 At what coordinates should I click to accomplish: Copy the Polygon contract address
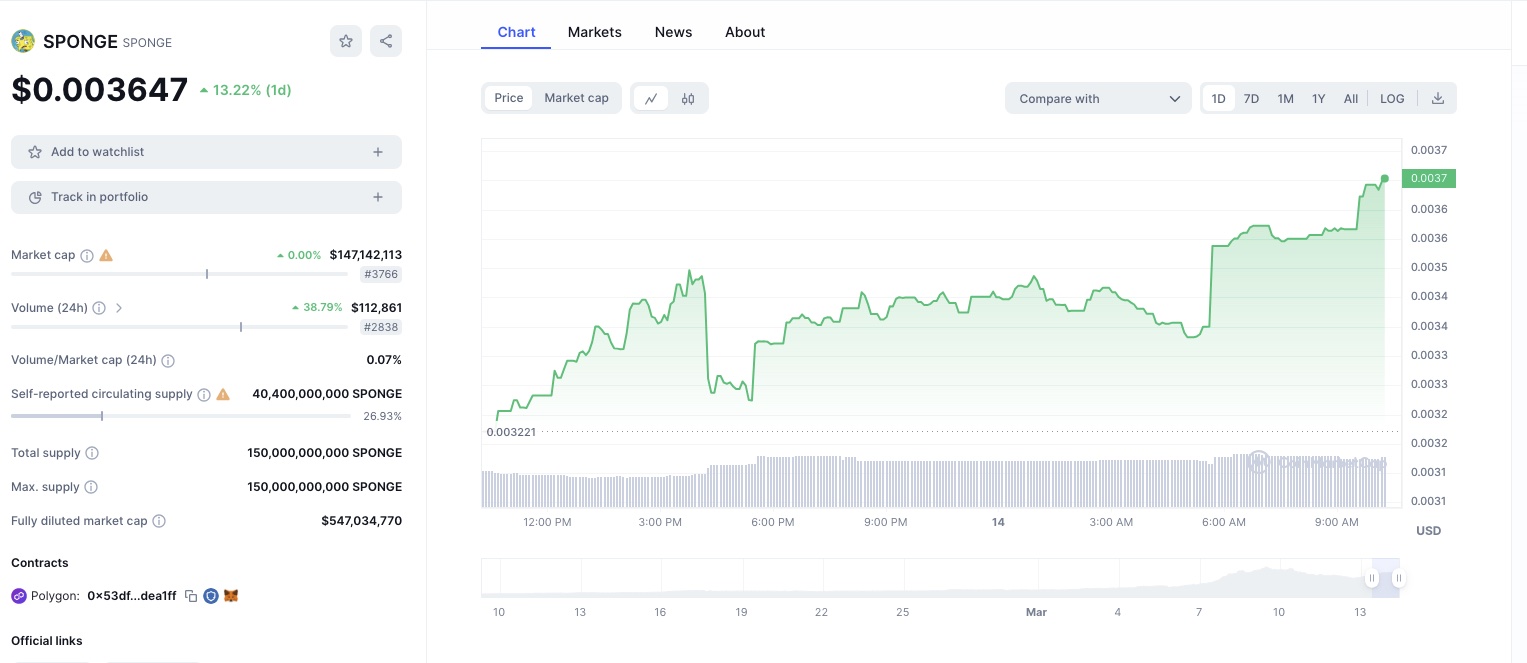coord(191,596)
